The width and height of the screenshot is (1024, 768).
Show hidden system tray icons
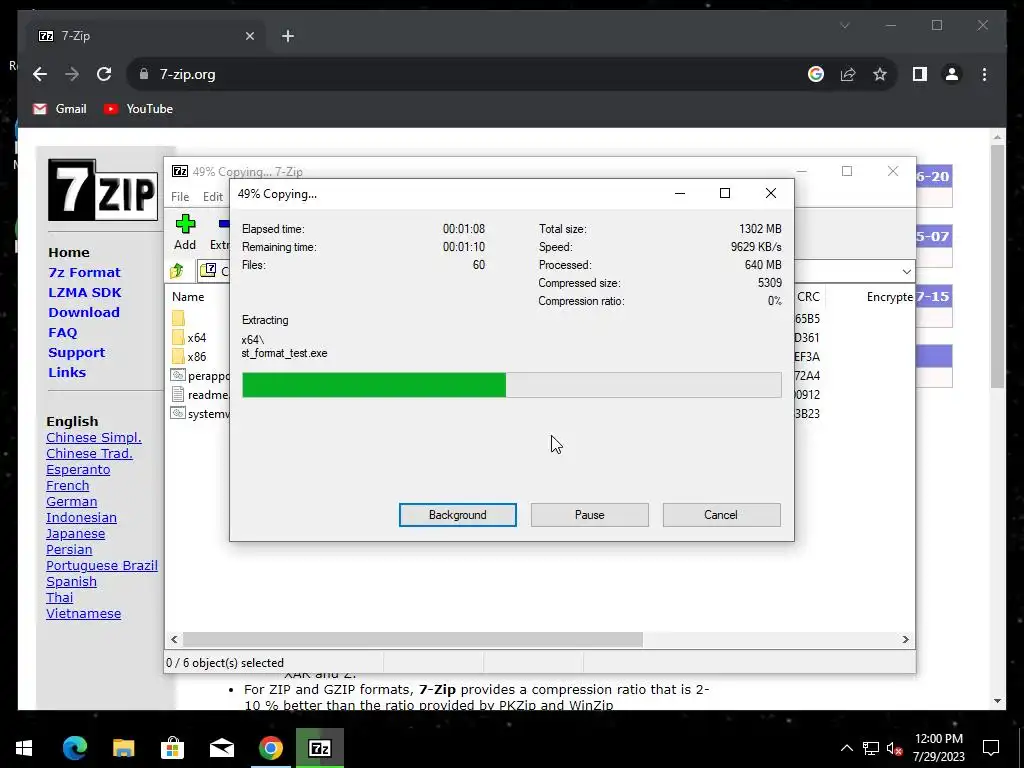click(x=846, y=748)
